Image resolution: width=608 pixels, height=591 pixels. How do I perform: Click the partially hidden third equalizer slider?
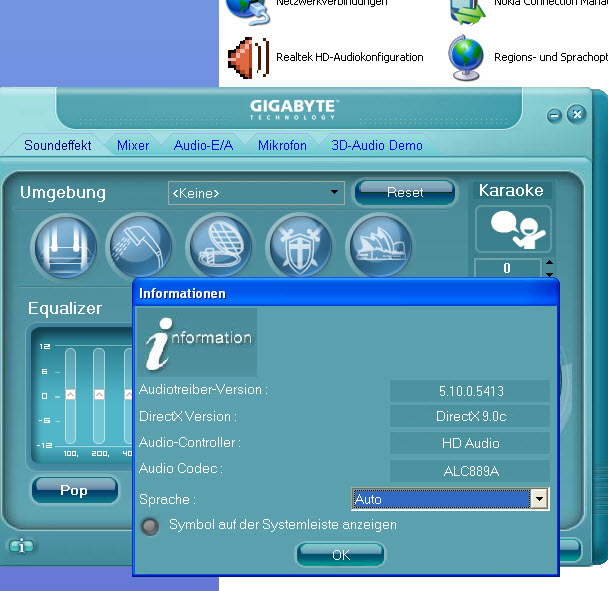pos(128,396)
